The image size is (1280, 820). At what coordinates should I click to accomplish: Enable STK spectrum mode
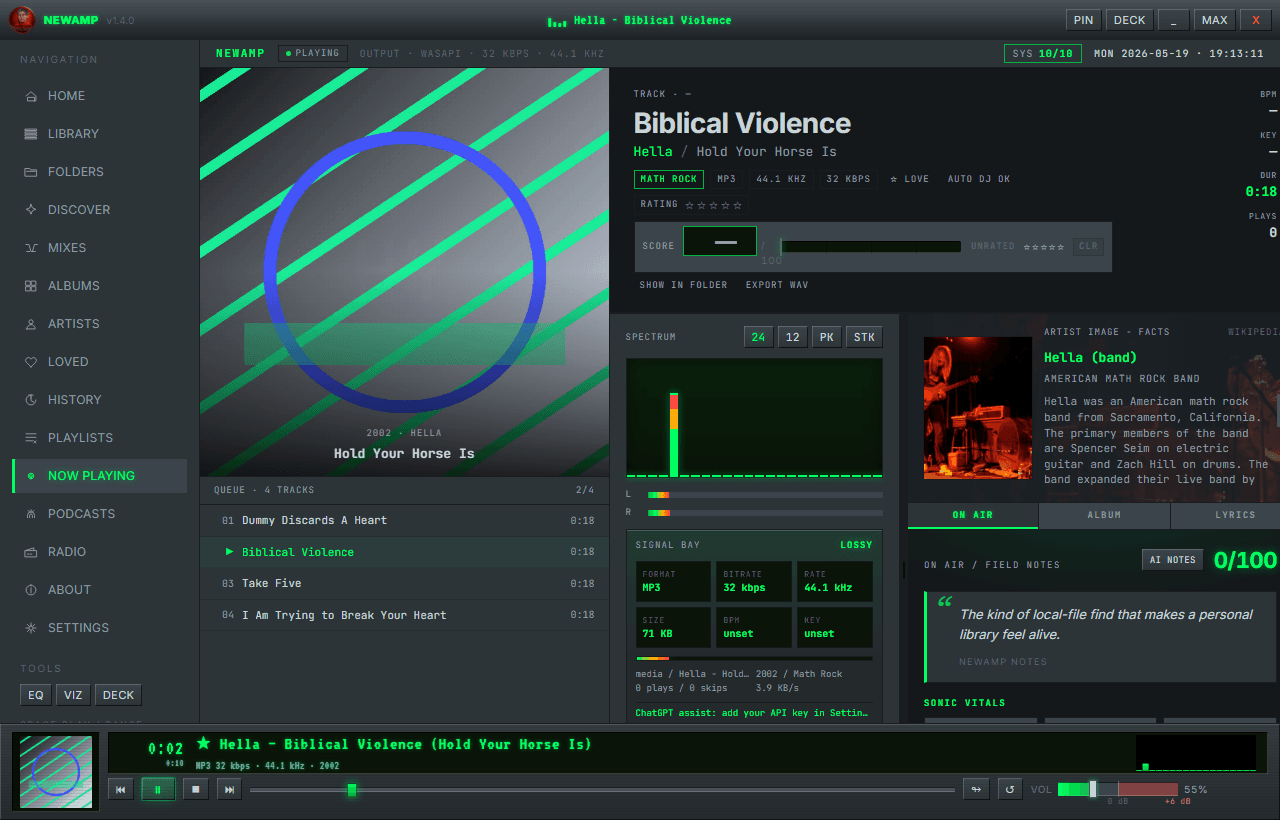pos(864,337)
